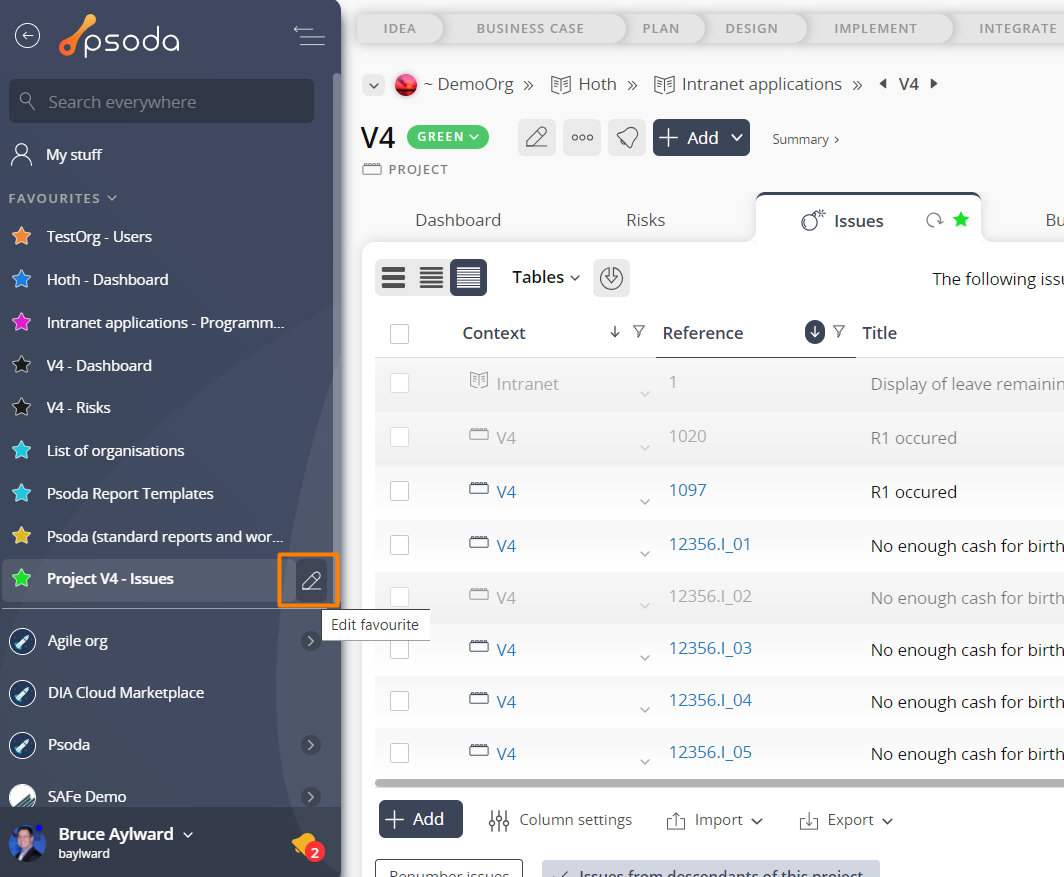
Task: Open the breadcrumb dropdown chevron
Action: pos(373,86)
